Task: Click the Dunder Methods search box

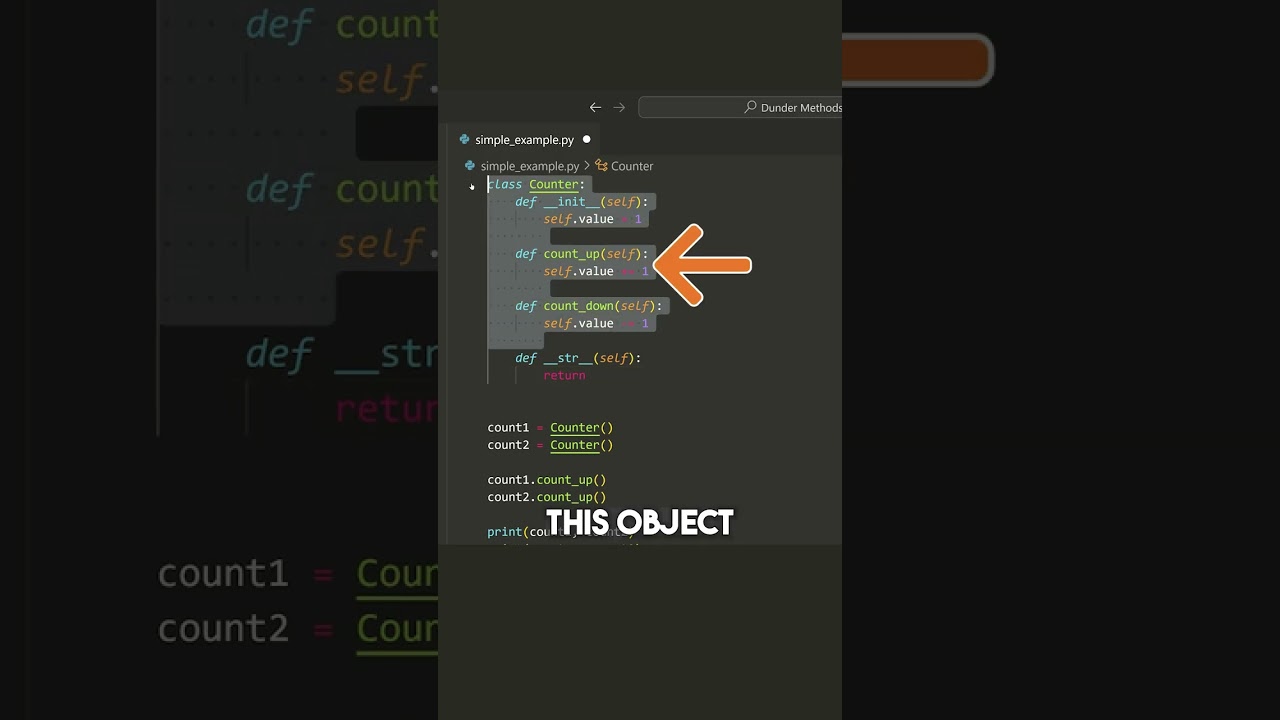Action: click(740, 107)
